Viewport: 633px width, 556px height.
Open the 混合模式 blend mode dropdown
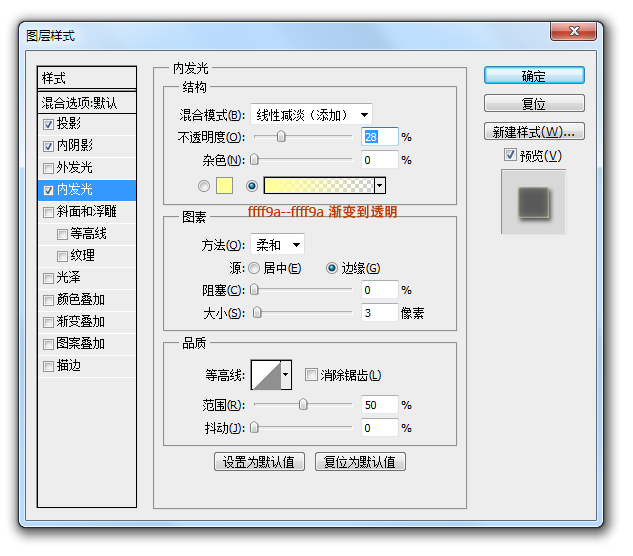[x=310, y=114]
